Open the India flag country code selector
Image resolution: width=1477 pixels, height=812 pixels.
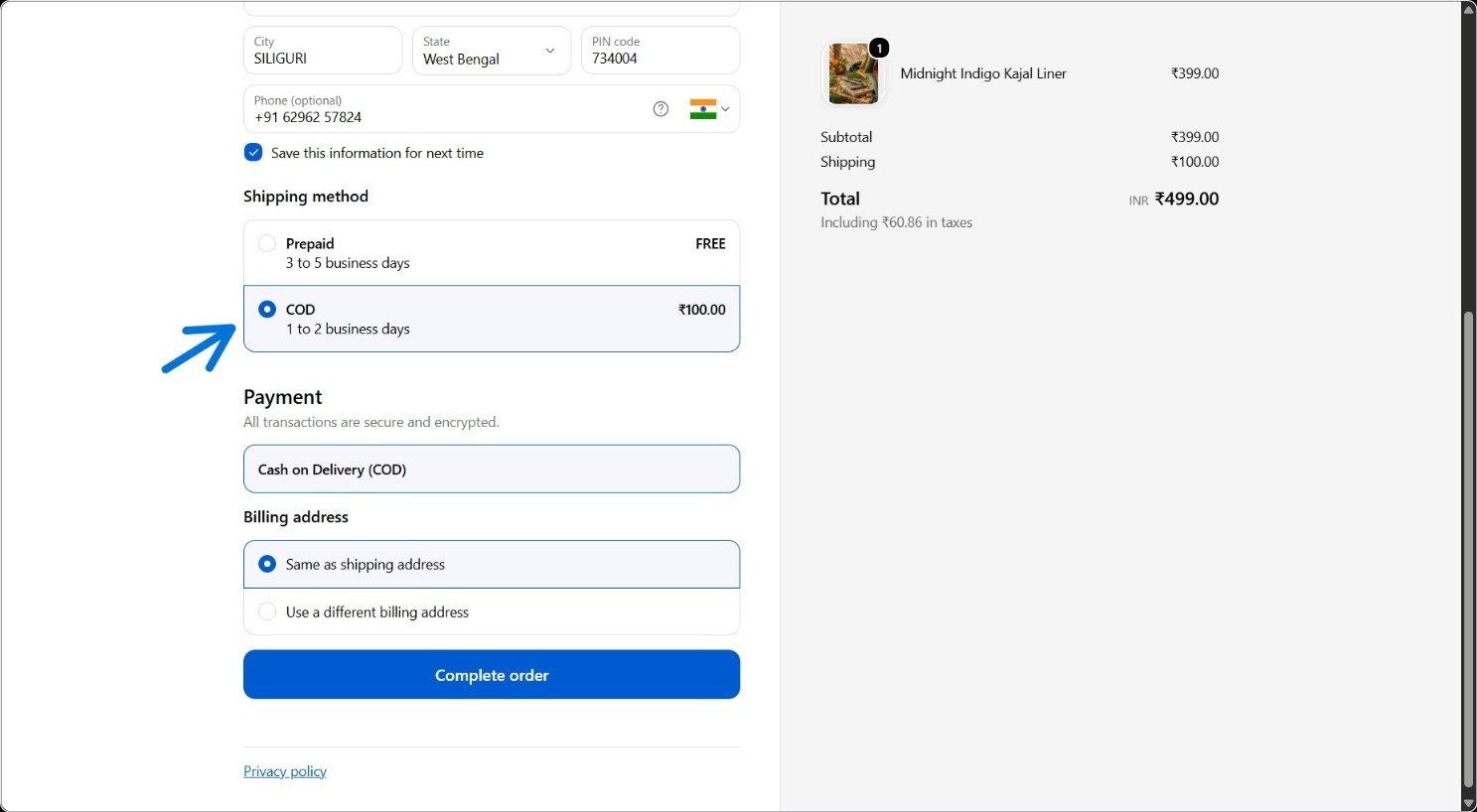(709, 109)
